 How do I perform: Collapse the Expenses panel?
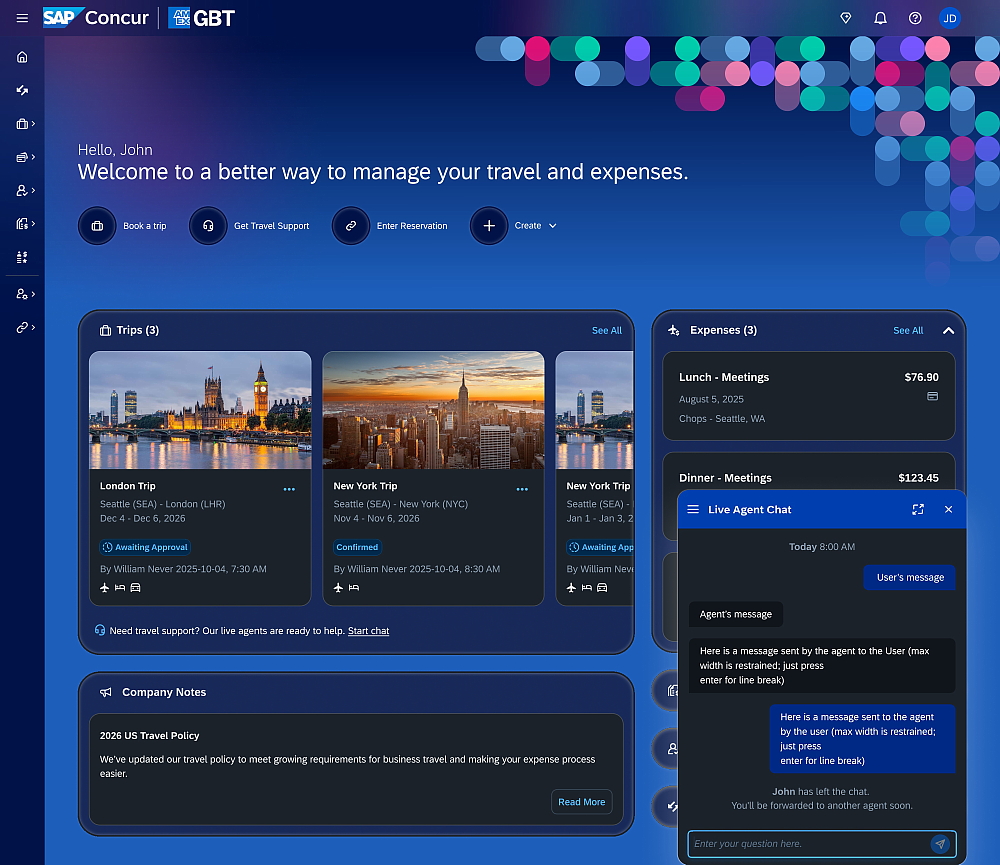948,331
